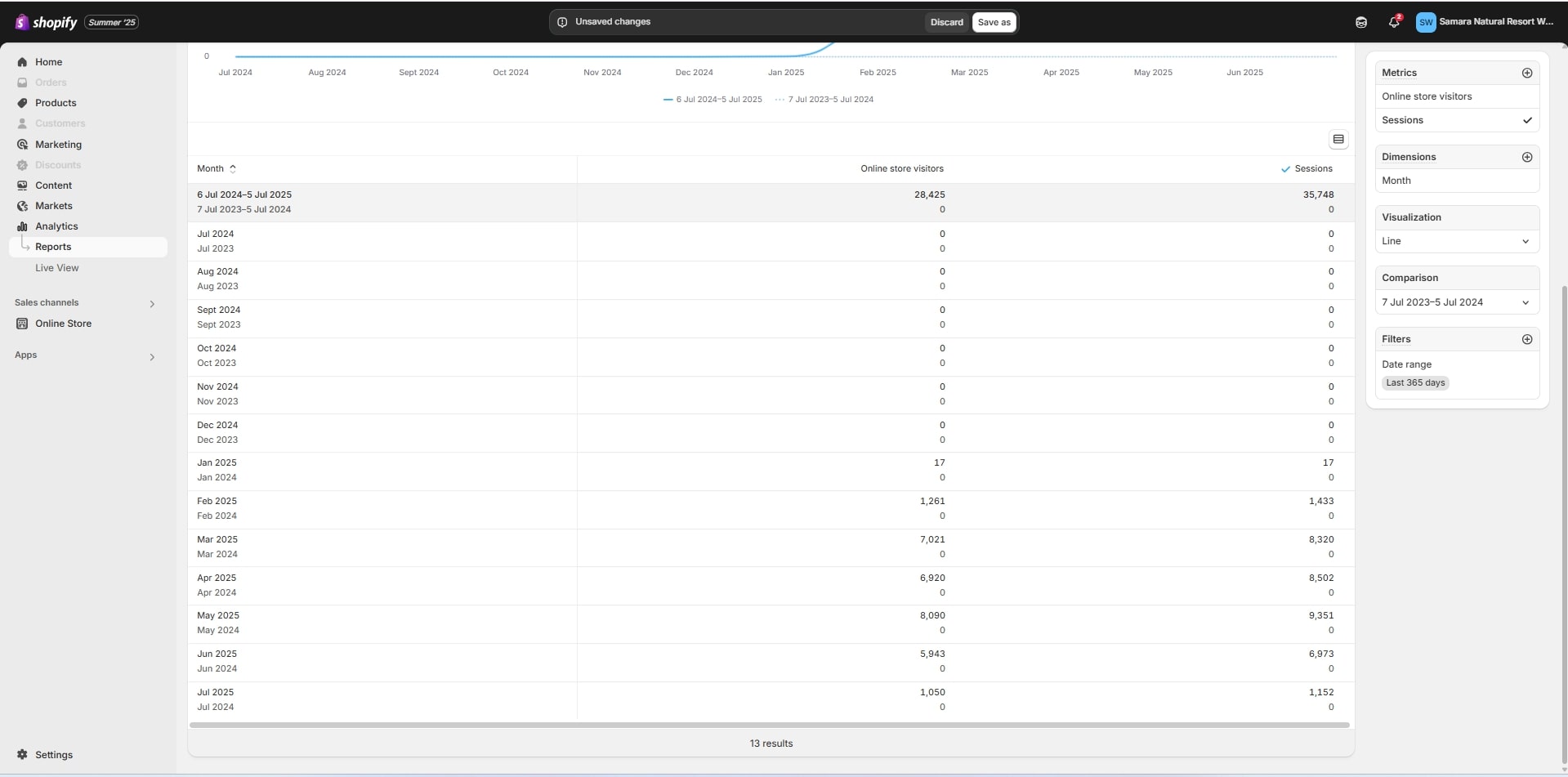Open the Comparison date dropdown

(1457, 302)
